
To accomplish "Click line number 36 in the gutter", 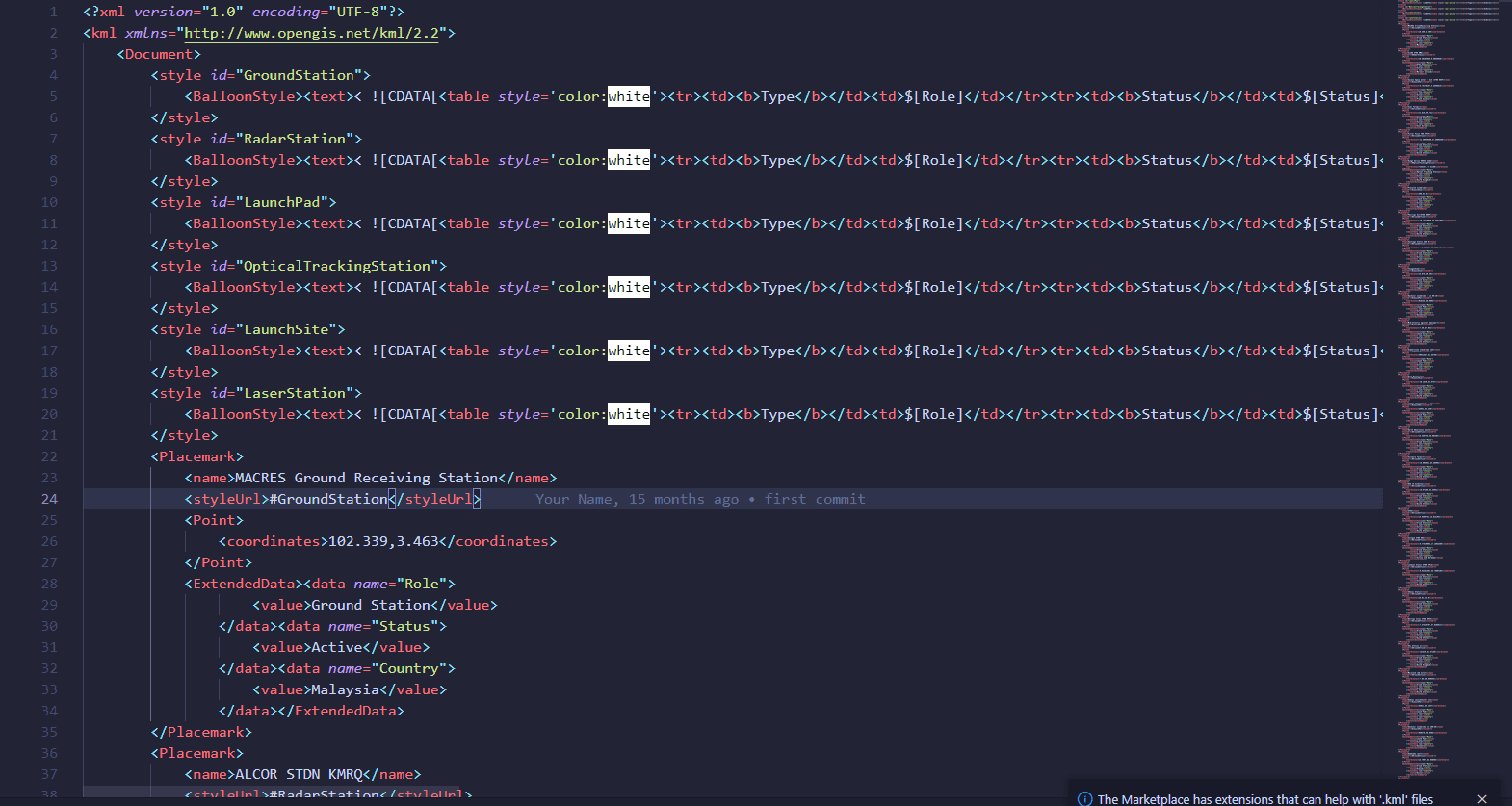I will point(49,753).
